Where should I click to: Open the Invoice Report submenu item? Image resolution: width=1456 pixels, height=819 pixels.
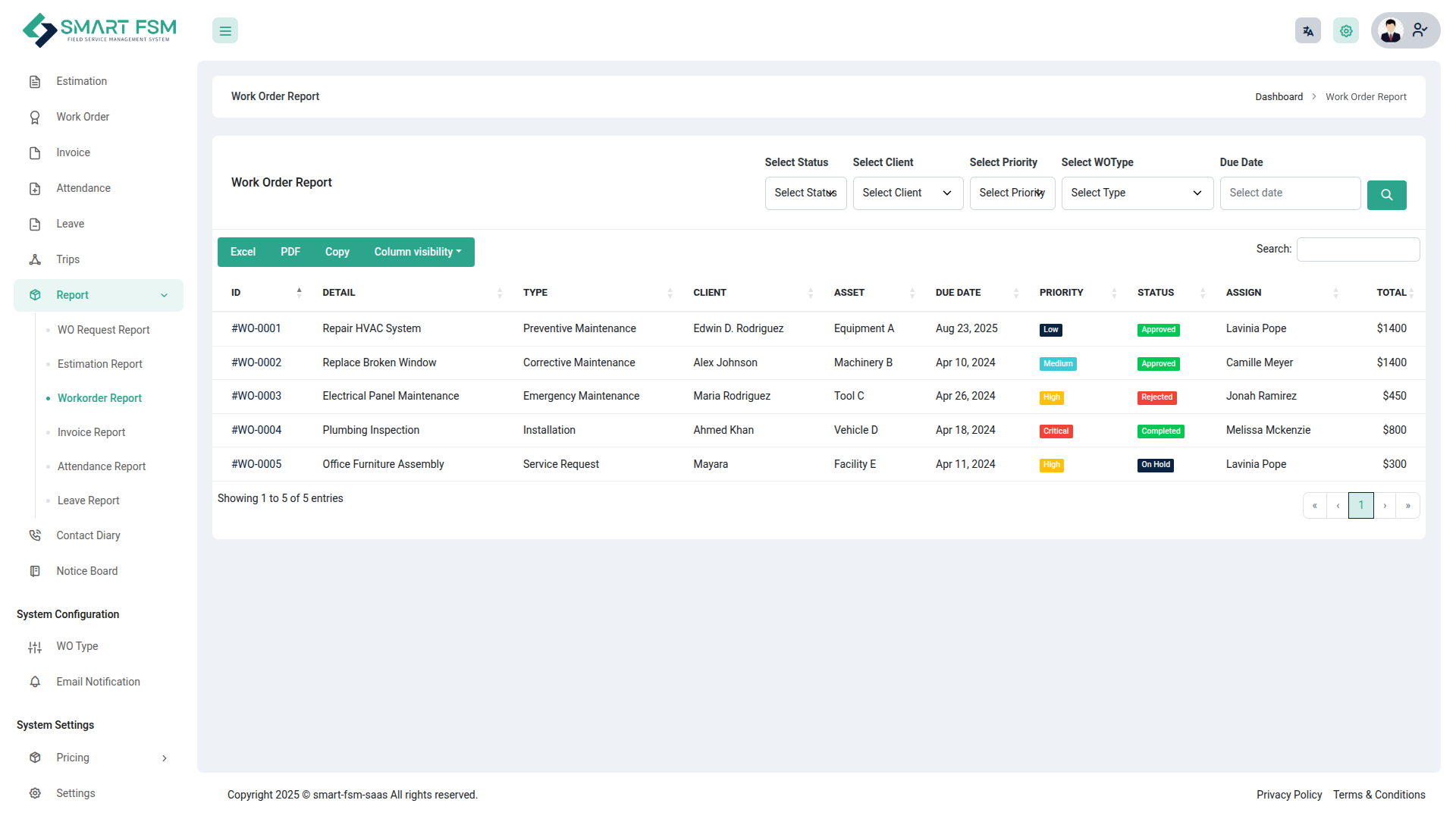tap(92, 432)
